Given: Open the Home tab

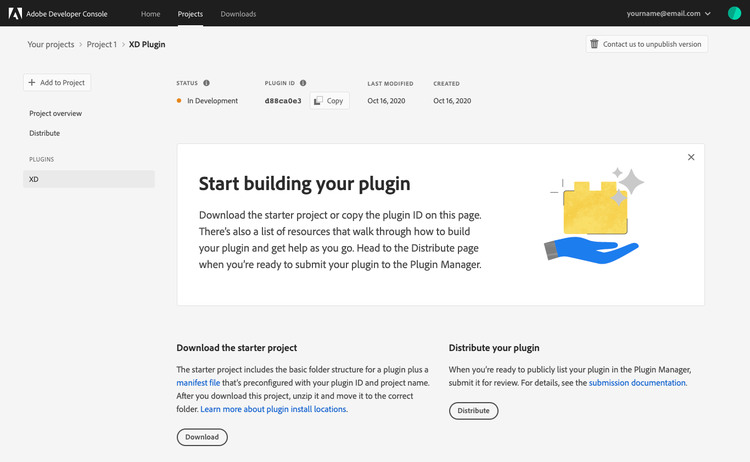Looking at the screenshot, I should pos(150,14).
